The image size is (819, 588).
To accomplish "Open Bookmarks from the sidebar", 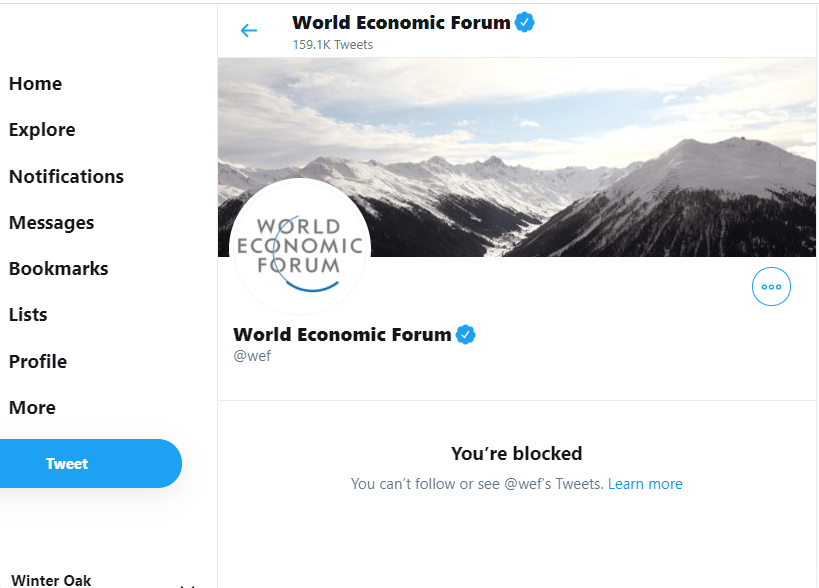I will click(x=58, y=269).
